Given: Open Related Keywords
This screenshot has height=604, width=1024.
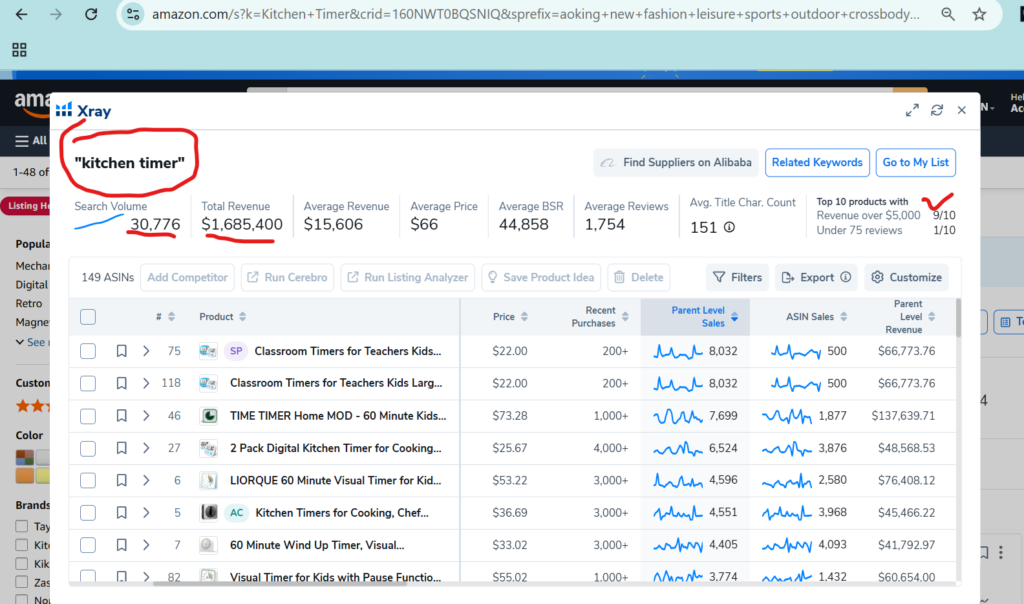Looking at the screenshot, I should point(816,162).
